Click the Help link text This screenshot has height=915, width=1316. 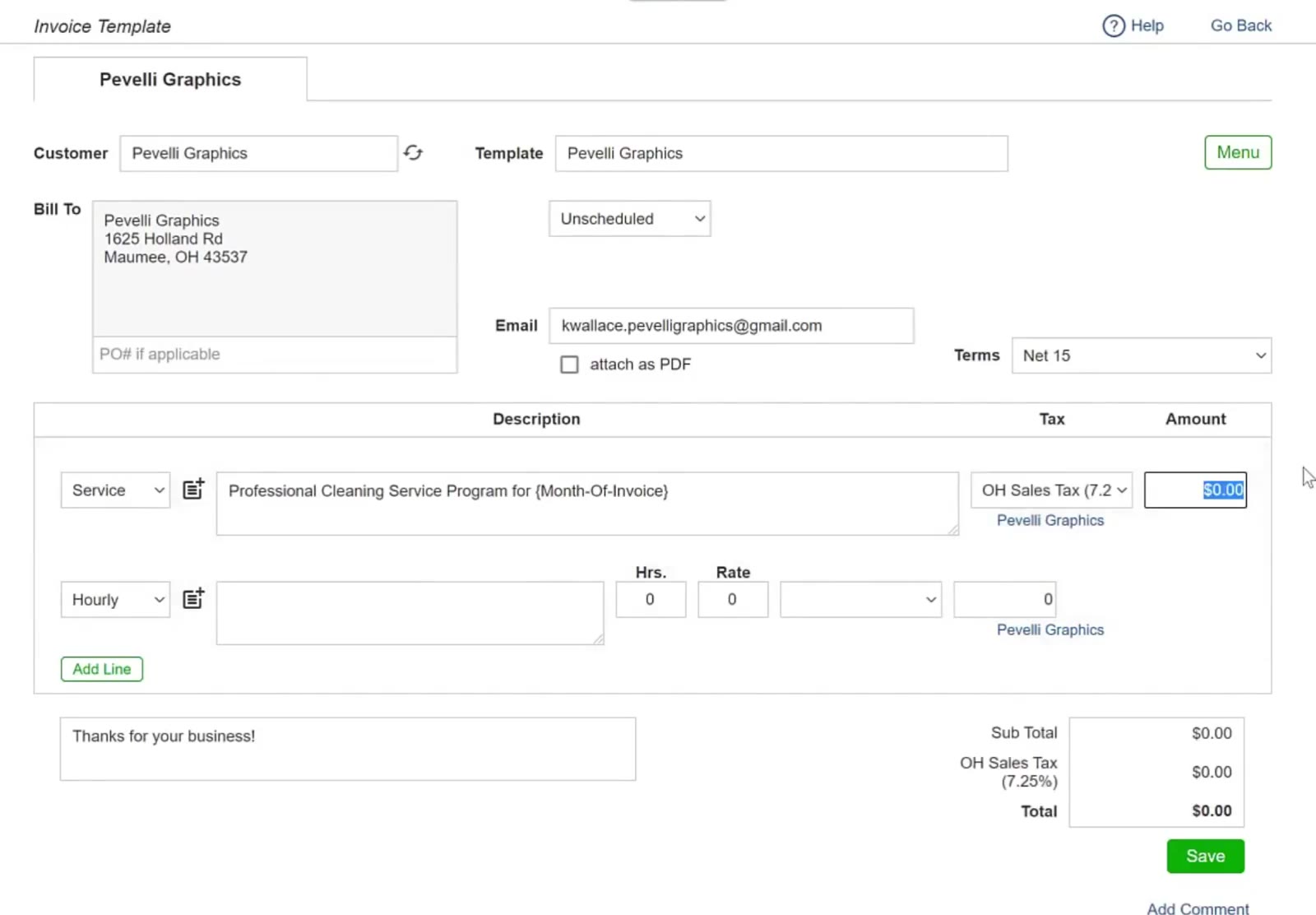click(x=1147, y=26)
